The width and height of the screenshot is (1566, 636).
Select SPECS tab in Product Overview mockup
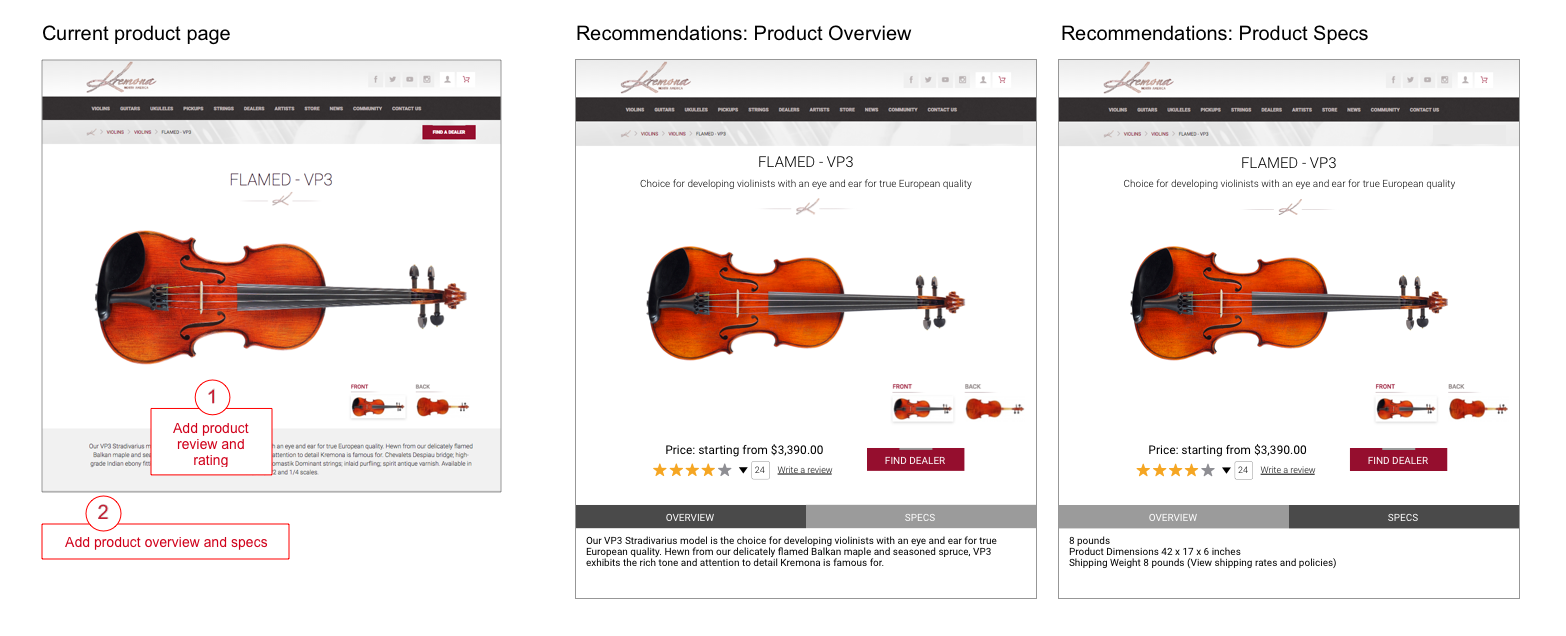(920, 517)
